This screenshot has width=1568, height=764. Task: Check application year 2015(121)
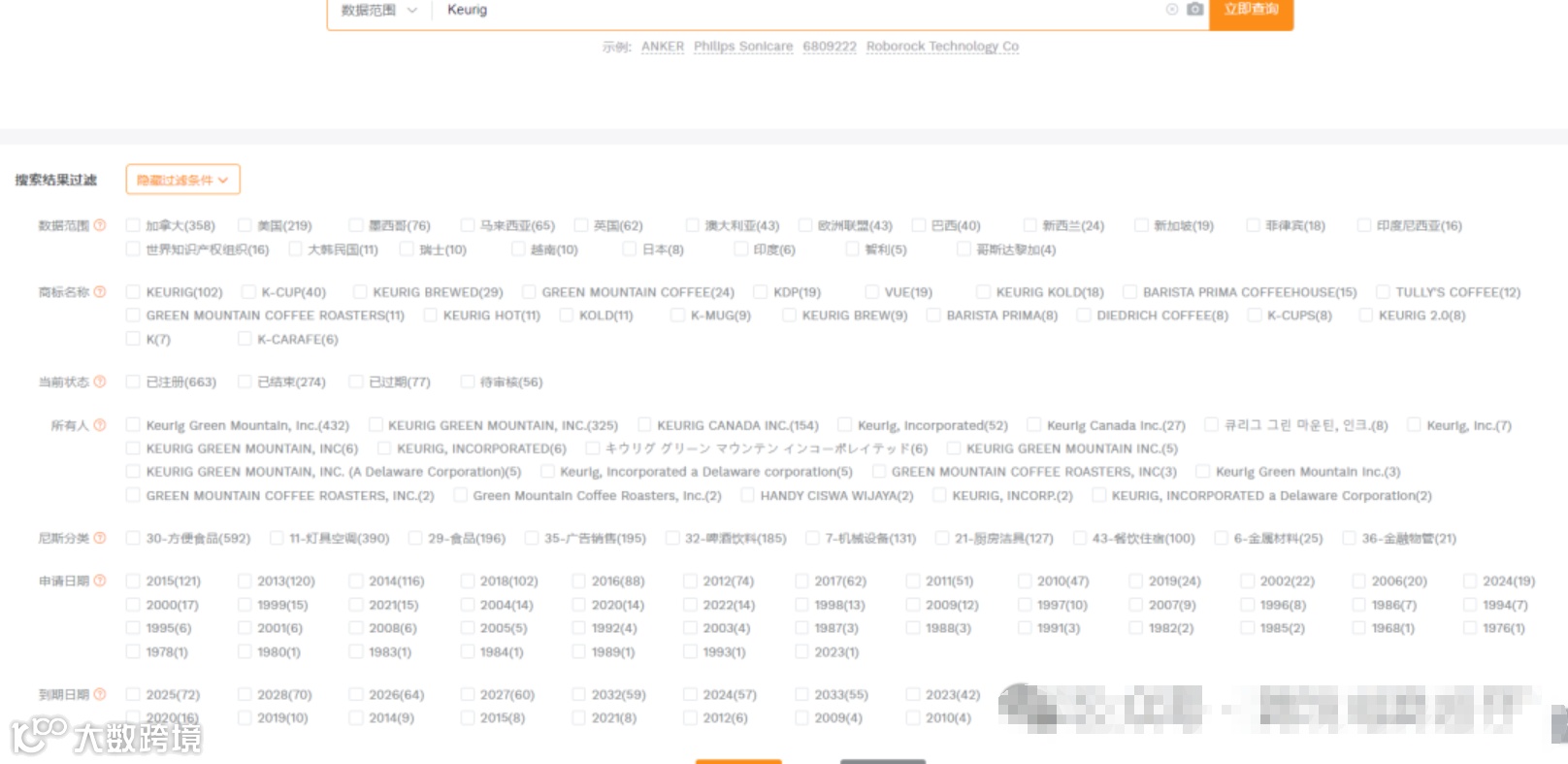(133, 581)
